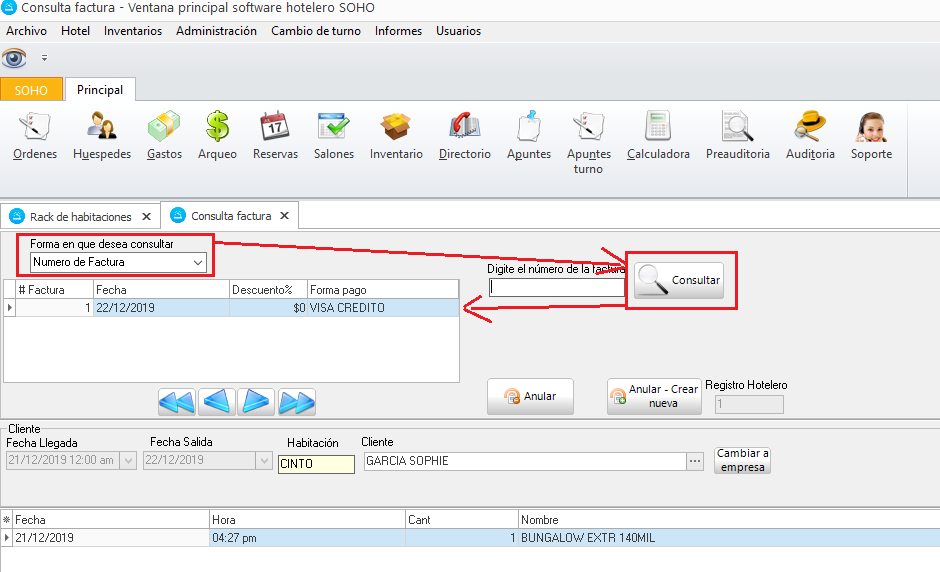This screenshot has height=572, width=940.
Task: Switch to the Rack de habitaciones tab
Action: 80,216
